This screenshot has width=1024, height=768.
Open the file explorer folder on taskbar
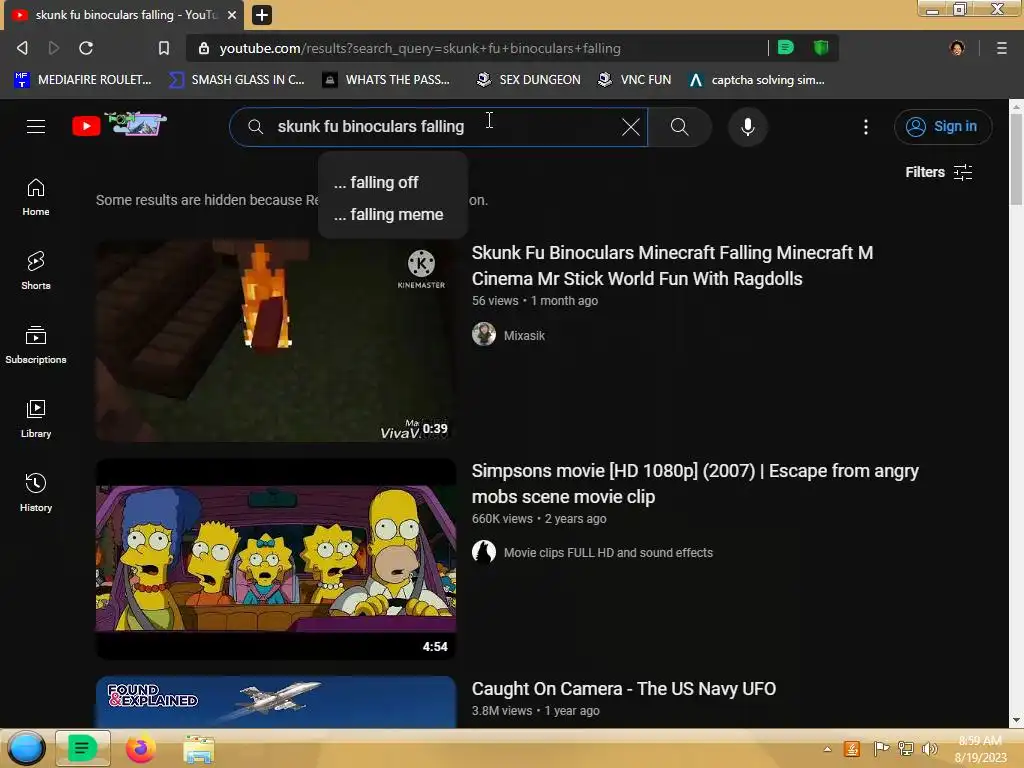199,749
